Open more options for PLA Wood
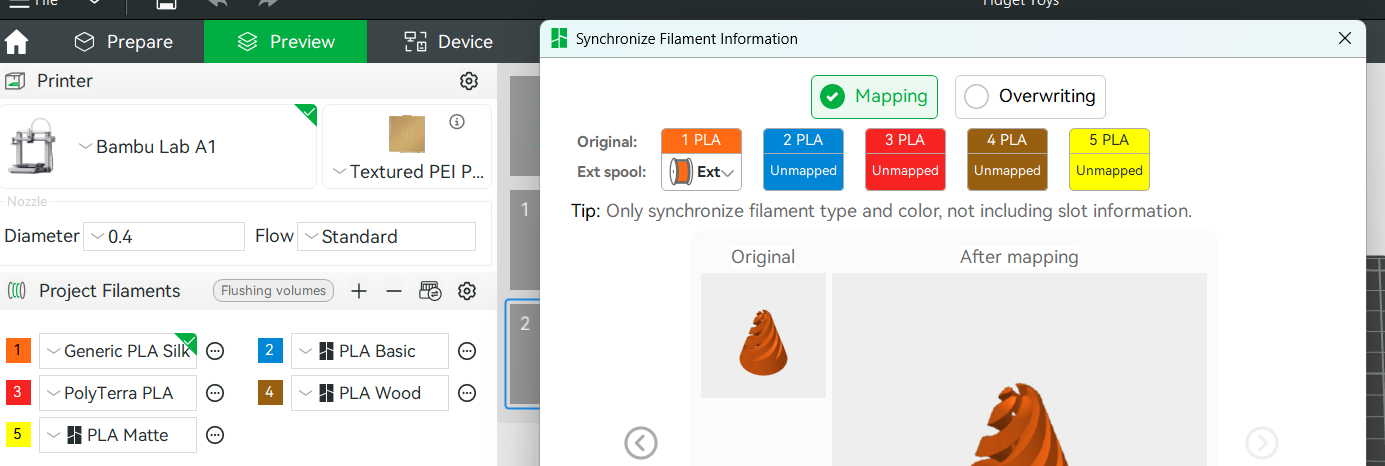 (x=467, y=393)
